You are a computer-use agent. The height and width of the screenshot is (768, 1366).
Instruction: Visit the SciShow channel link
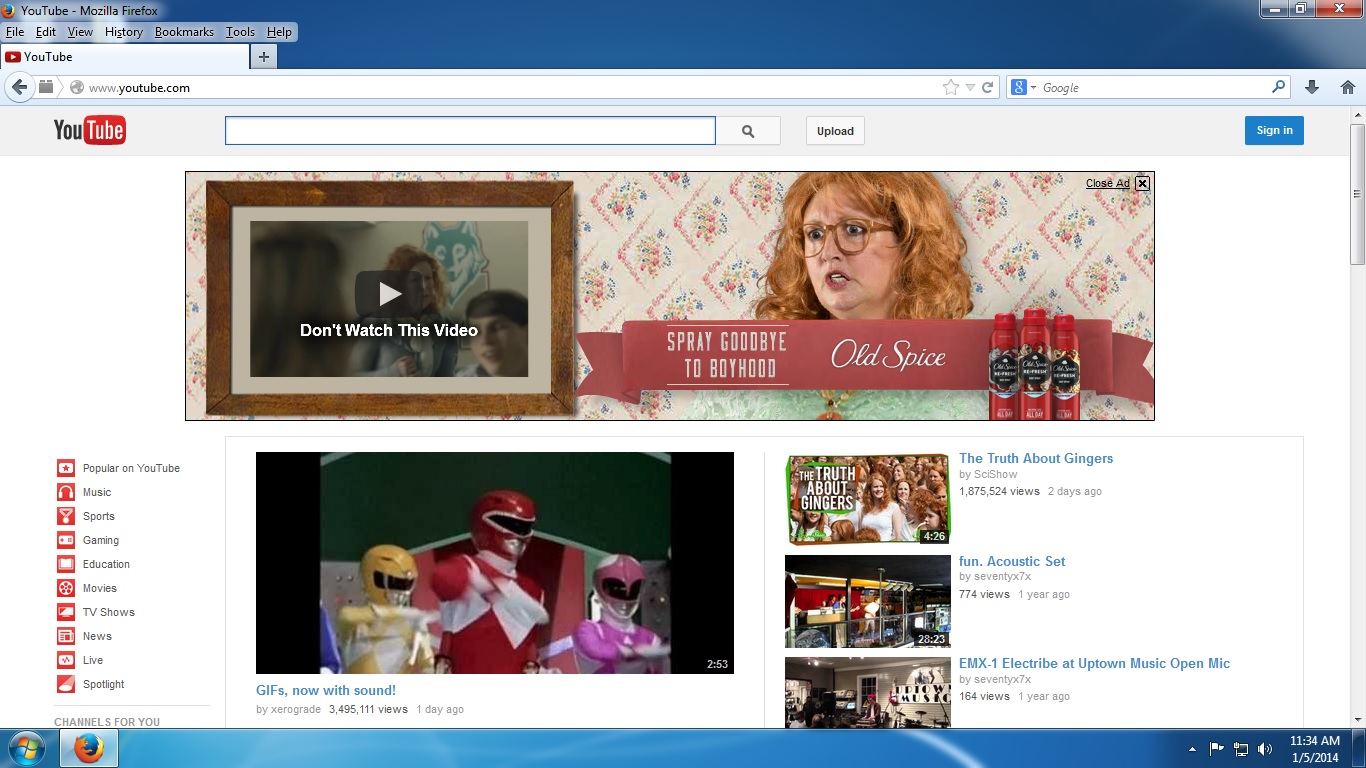pyautogui.click(x=995, y=474)
